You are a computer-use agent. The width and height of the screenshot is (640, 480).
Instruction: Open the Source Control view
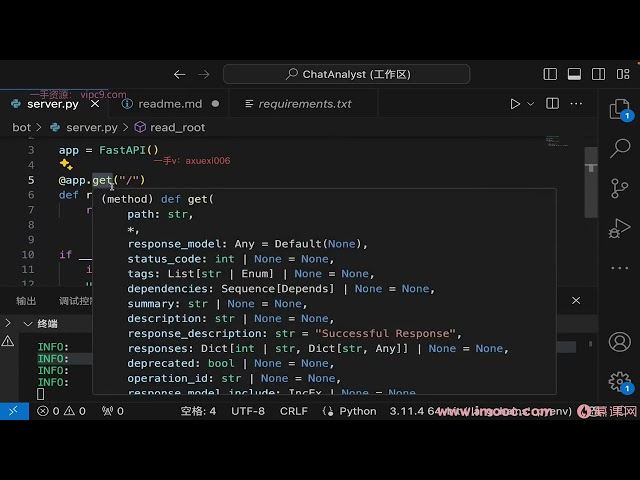619,188
